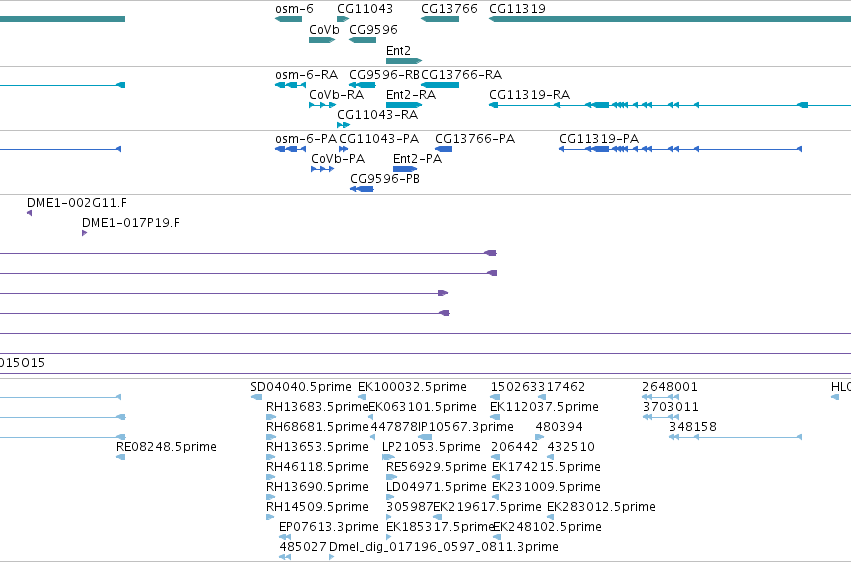The height and width of the screenshot is (562, 851).
Task: Click the CG11043 gene label
Action: [365, 9]
